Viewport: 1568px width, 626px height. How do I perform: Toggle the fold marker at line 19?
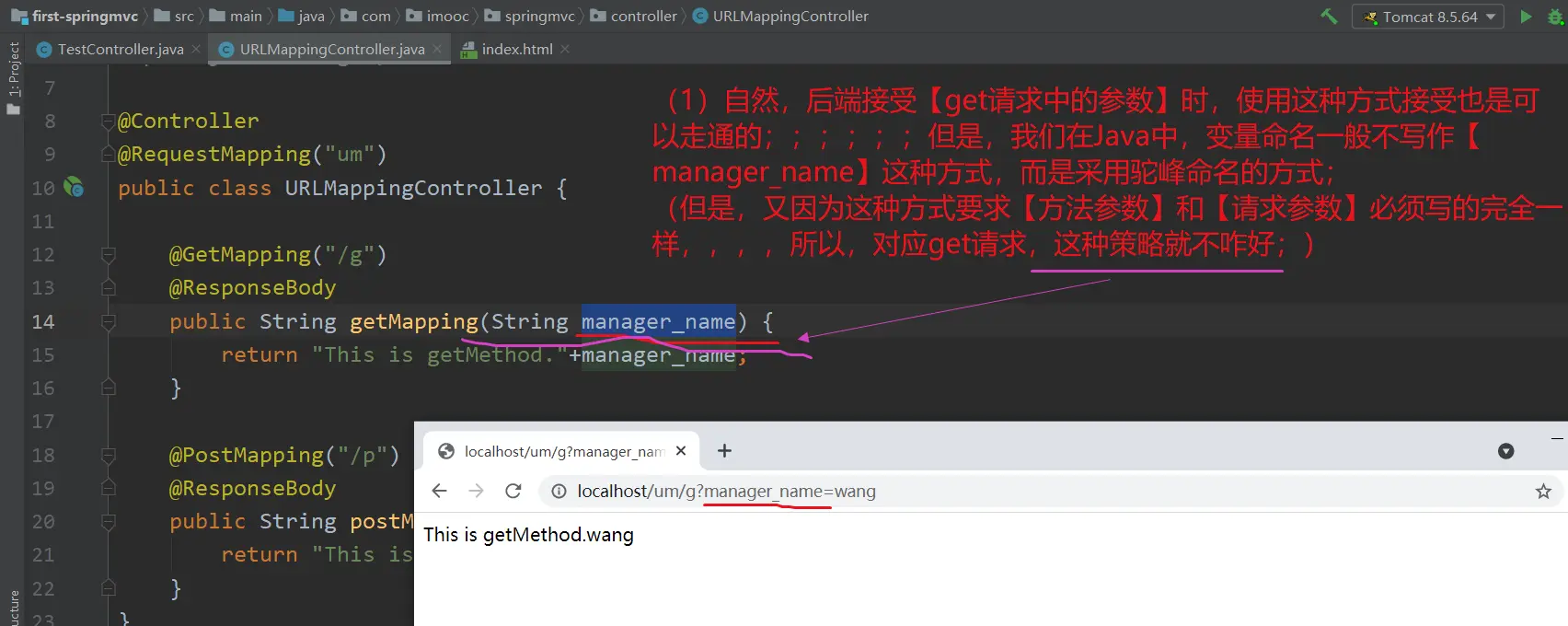(x=108, y=488)
